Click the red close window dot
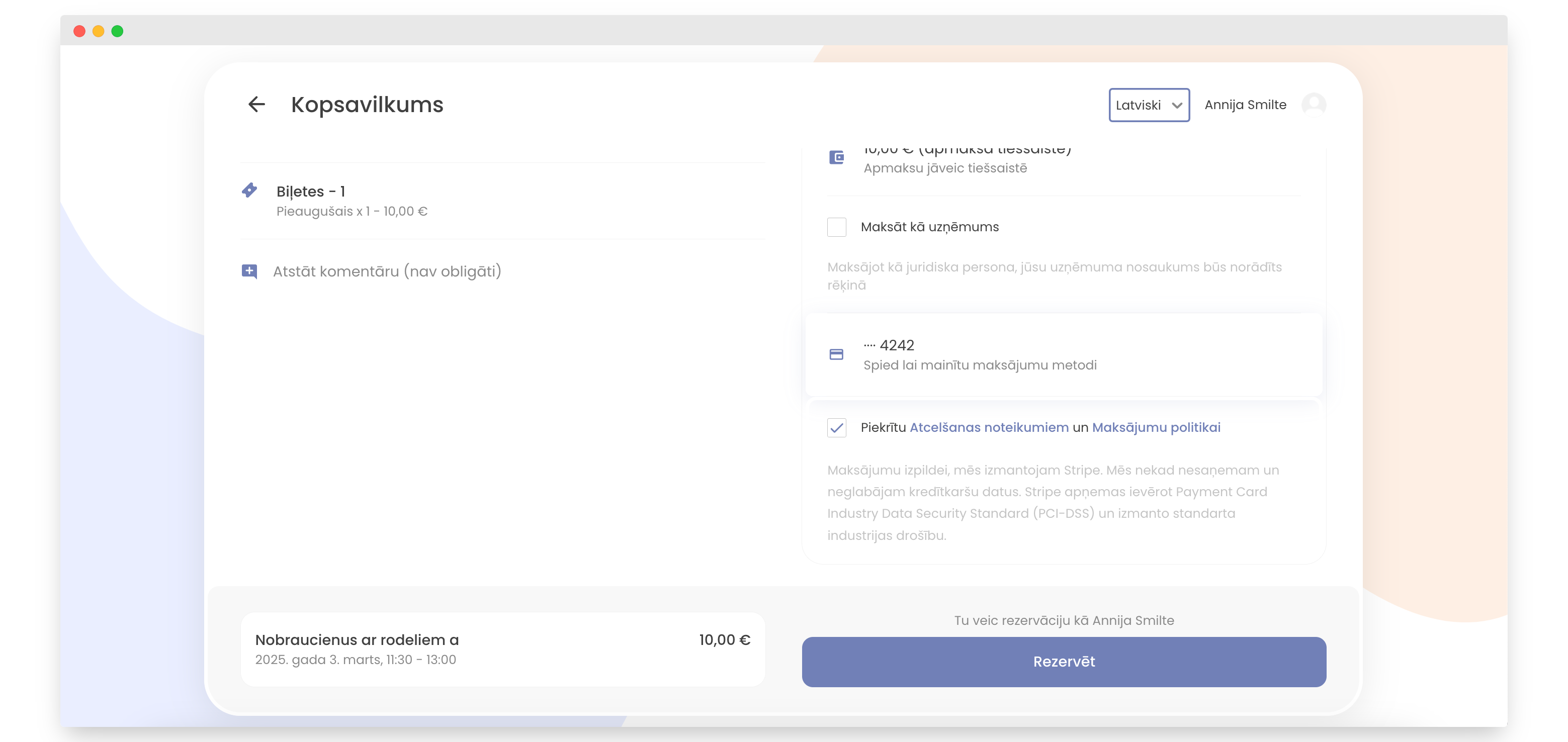Viewport: 1568px width, 742px height. pos(79,31)
